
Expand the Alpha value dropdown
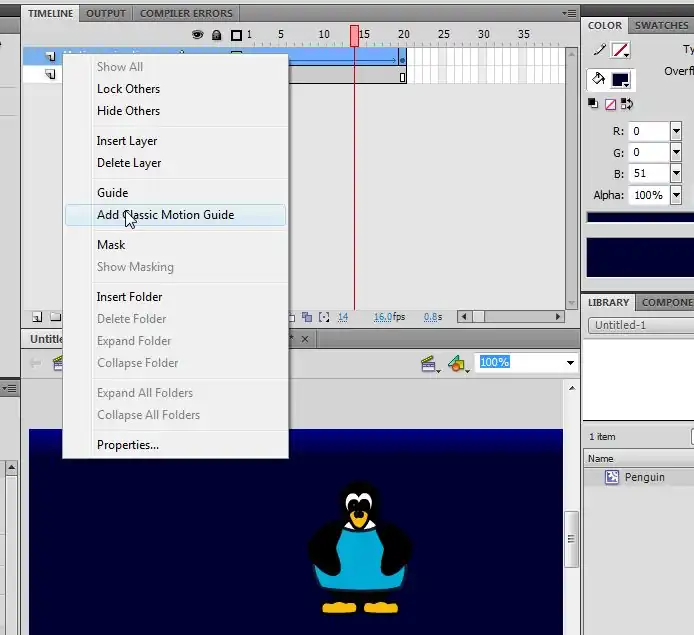676,195
